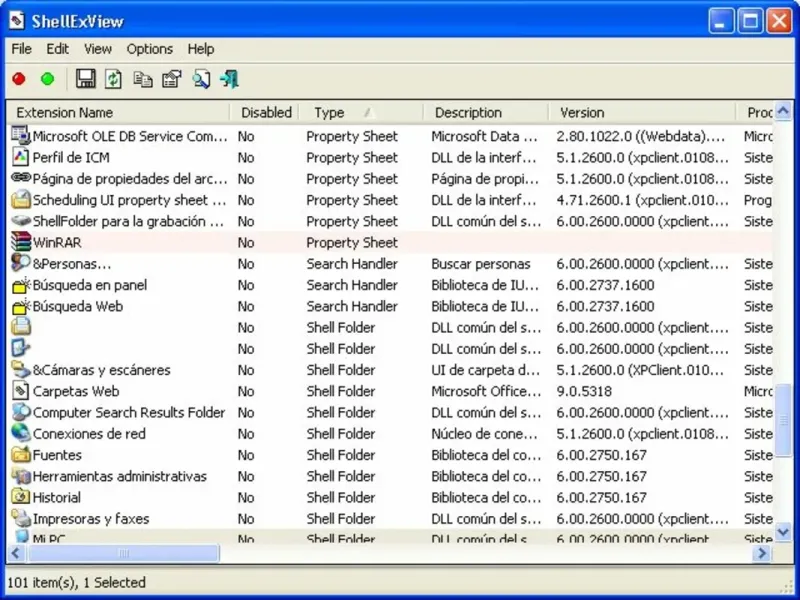
Task: Click the Find magnifier toolbar icon
Action: (x=201, y=79)
